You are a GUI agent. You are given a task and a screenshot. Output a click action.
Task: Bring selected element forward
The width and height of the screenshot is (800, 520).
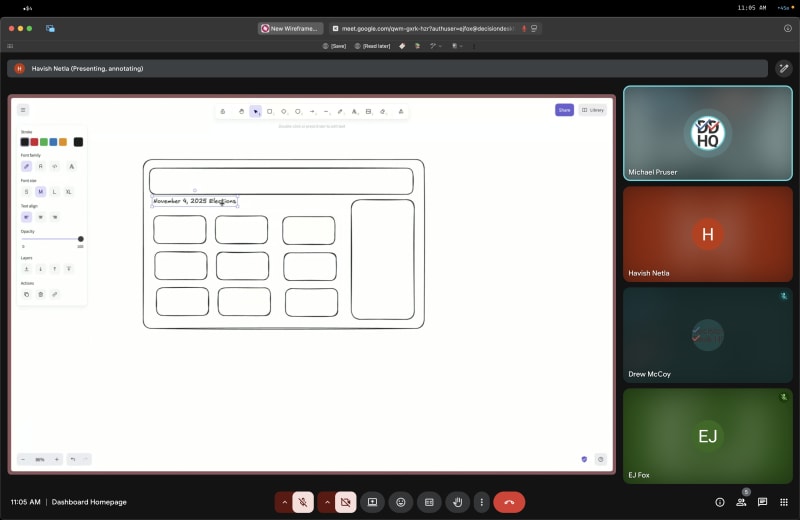(55, 269)
